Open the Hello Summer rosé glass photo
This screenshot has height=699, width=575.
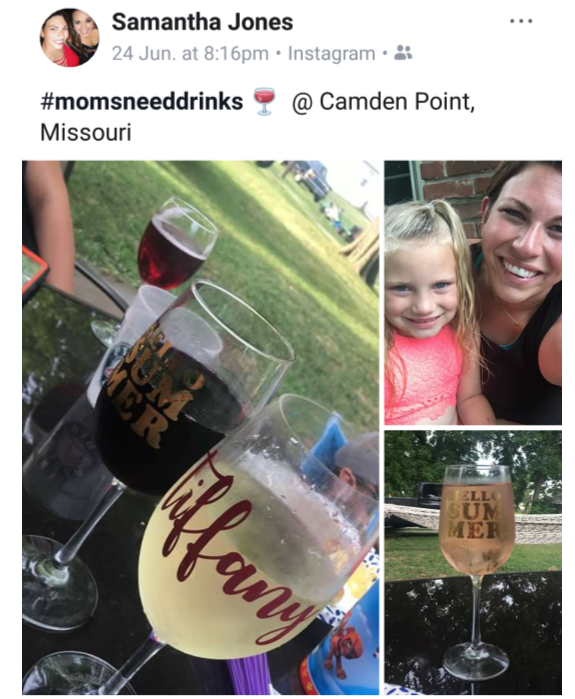coord(473,563)
